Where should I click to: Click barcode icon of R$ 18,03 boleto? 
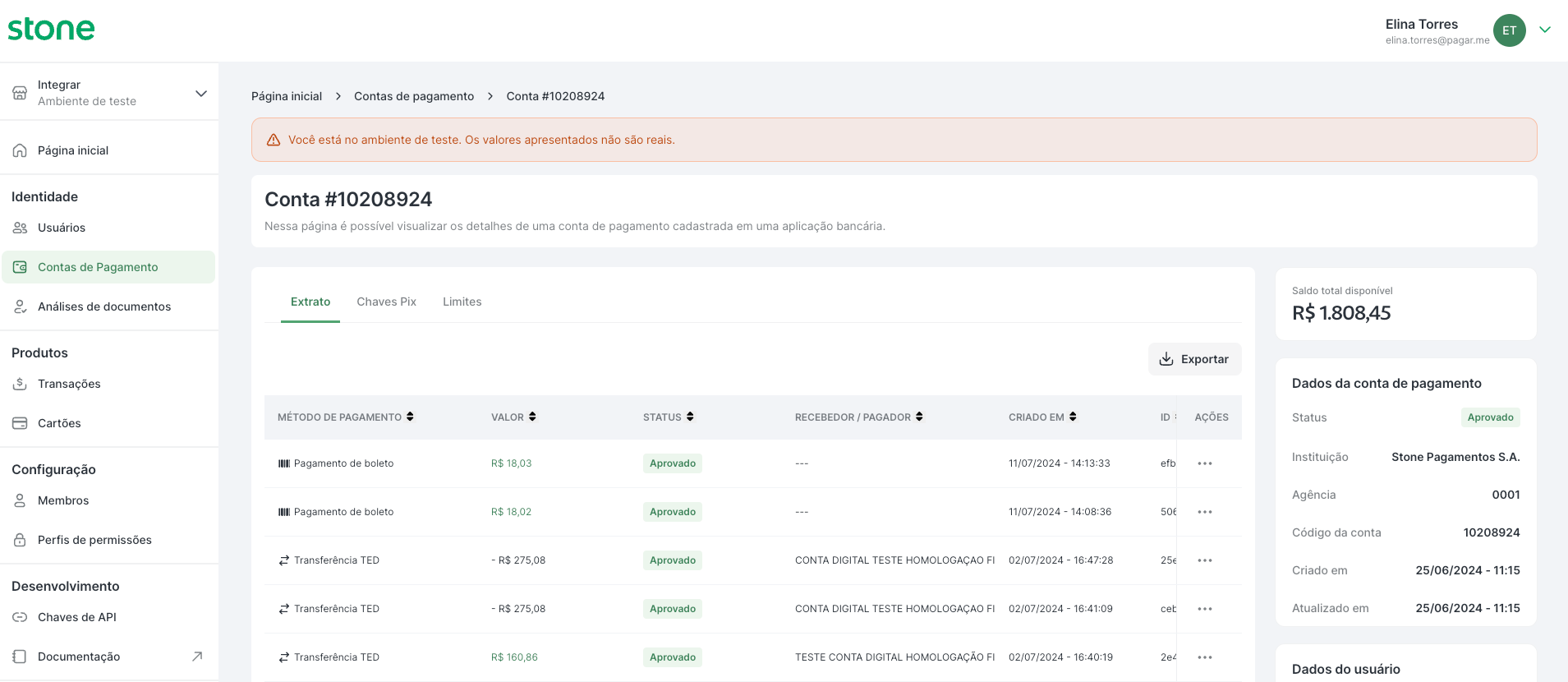click(284, 463)
